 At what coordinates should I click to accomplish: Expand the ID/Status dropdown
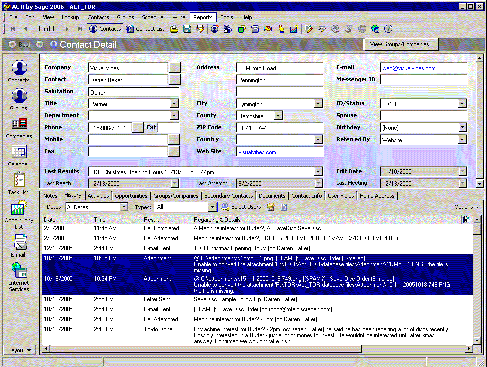click(462, 104)
